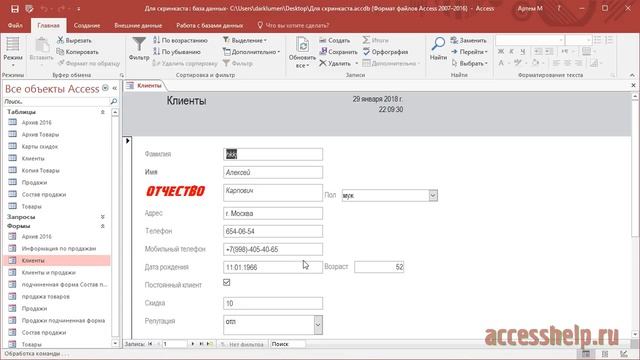Open form продажа товаров
Image resolution: width=640 pixels, height=360 pixels.
click(45, 297)
